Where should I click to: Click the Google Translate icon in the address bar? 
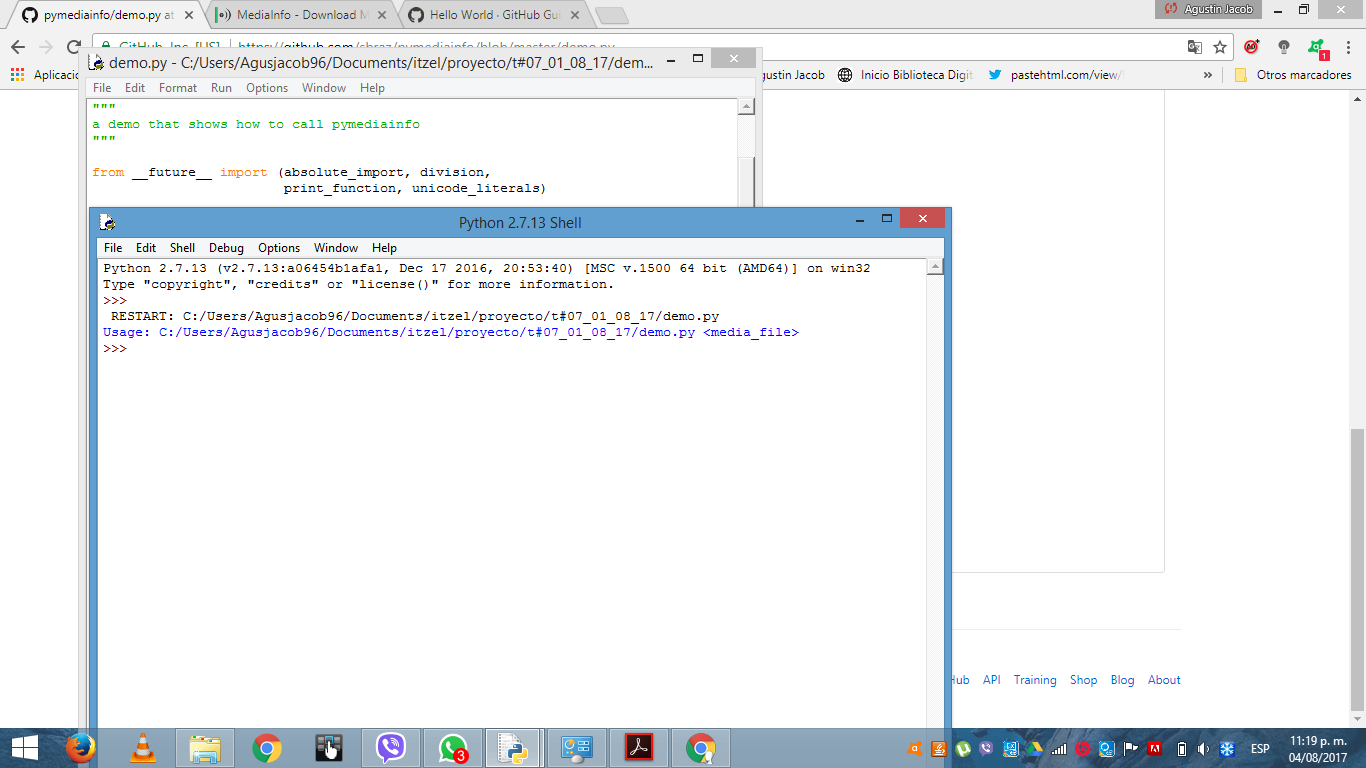(1194, 47)
